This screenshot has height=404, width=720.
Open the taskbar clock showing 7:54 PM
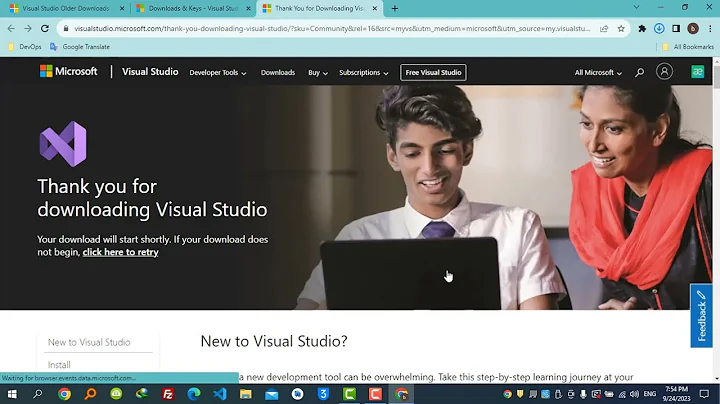coord(676,394)
